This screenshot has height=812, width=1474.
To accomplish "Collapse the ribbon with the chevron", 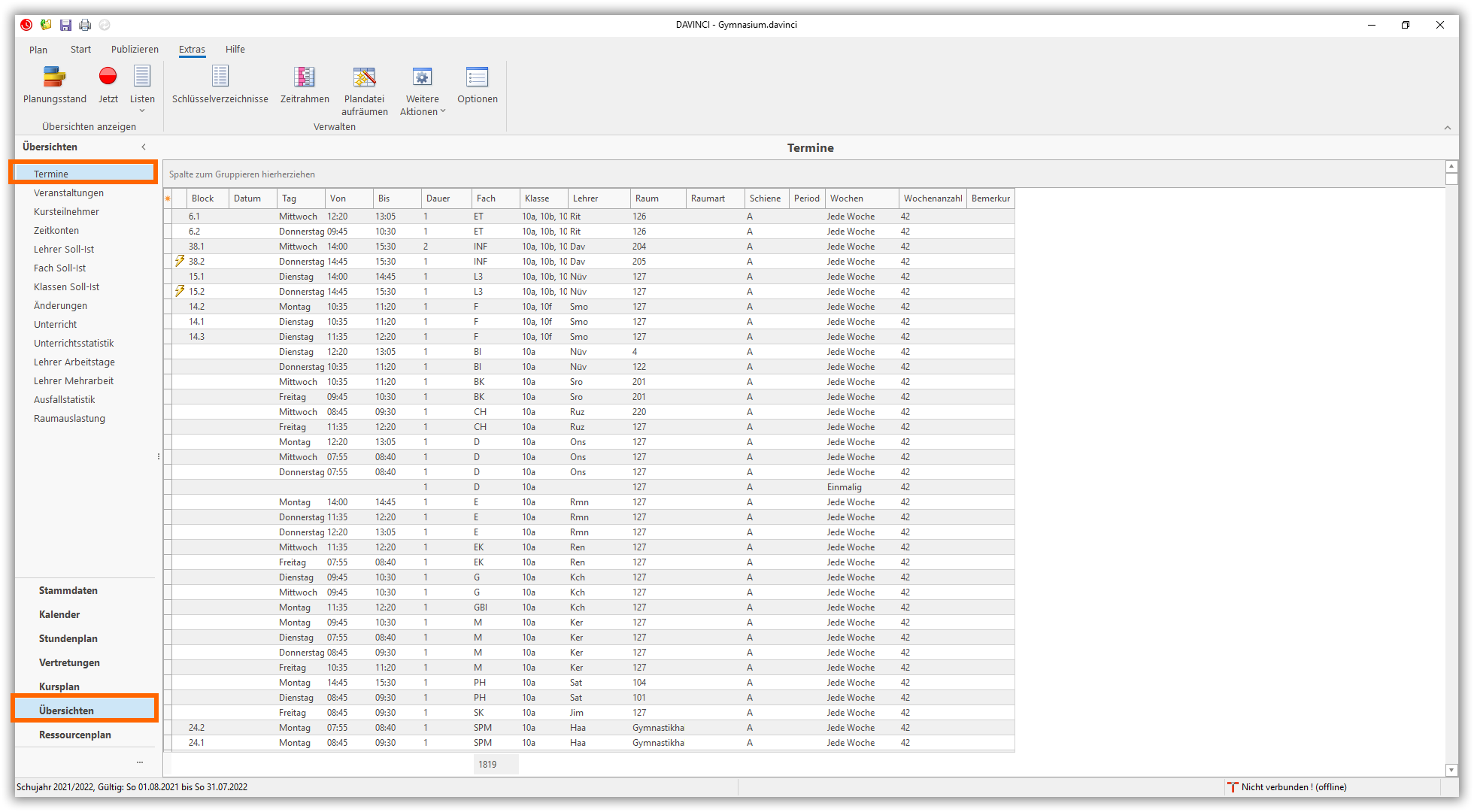I will pyautogui.click(x=1447, y=128).
